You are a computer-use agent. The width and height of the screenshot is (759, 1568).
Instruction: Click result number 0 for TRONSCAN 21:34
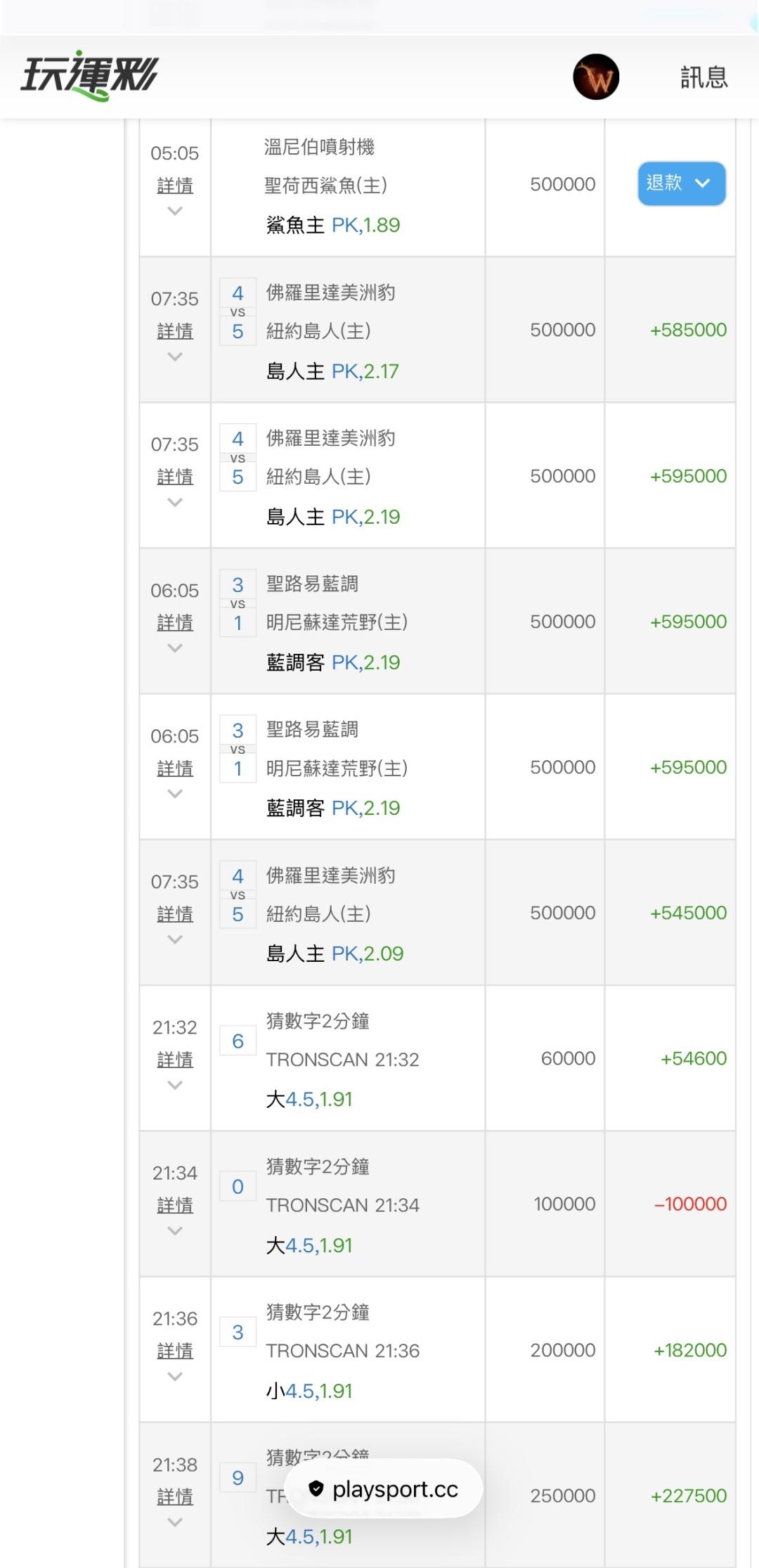pyautogui.click(x=238, y=1187)
